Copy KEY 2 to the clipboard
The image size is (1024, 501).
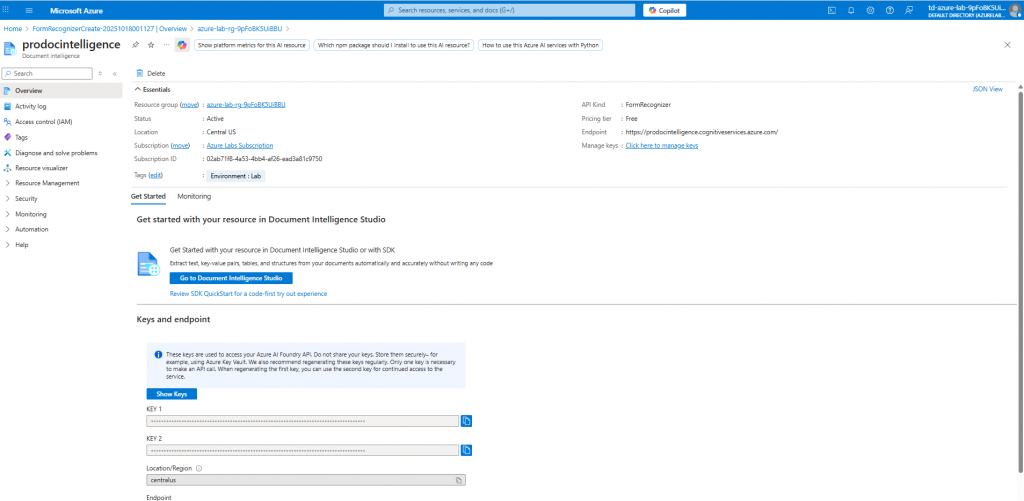466,451
